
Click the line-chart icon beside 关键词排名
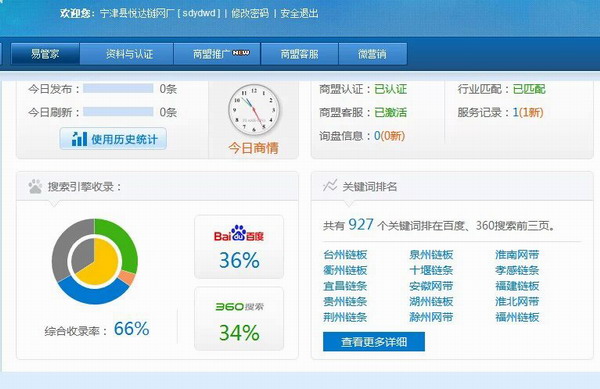(330, 186)
